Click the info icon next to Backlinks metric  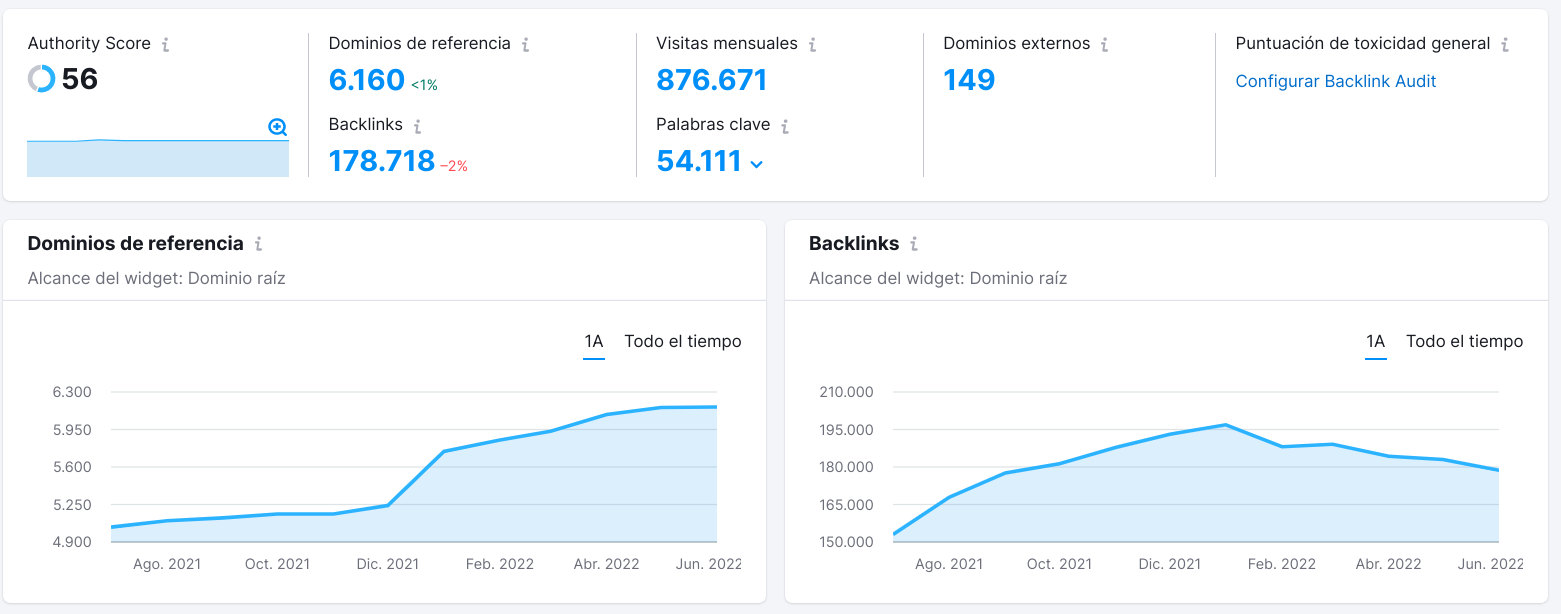pos(418,126)
